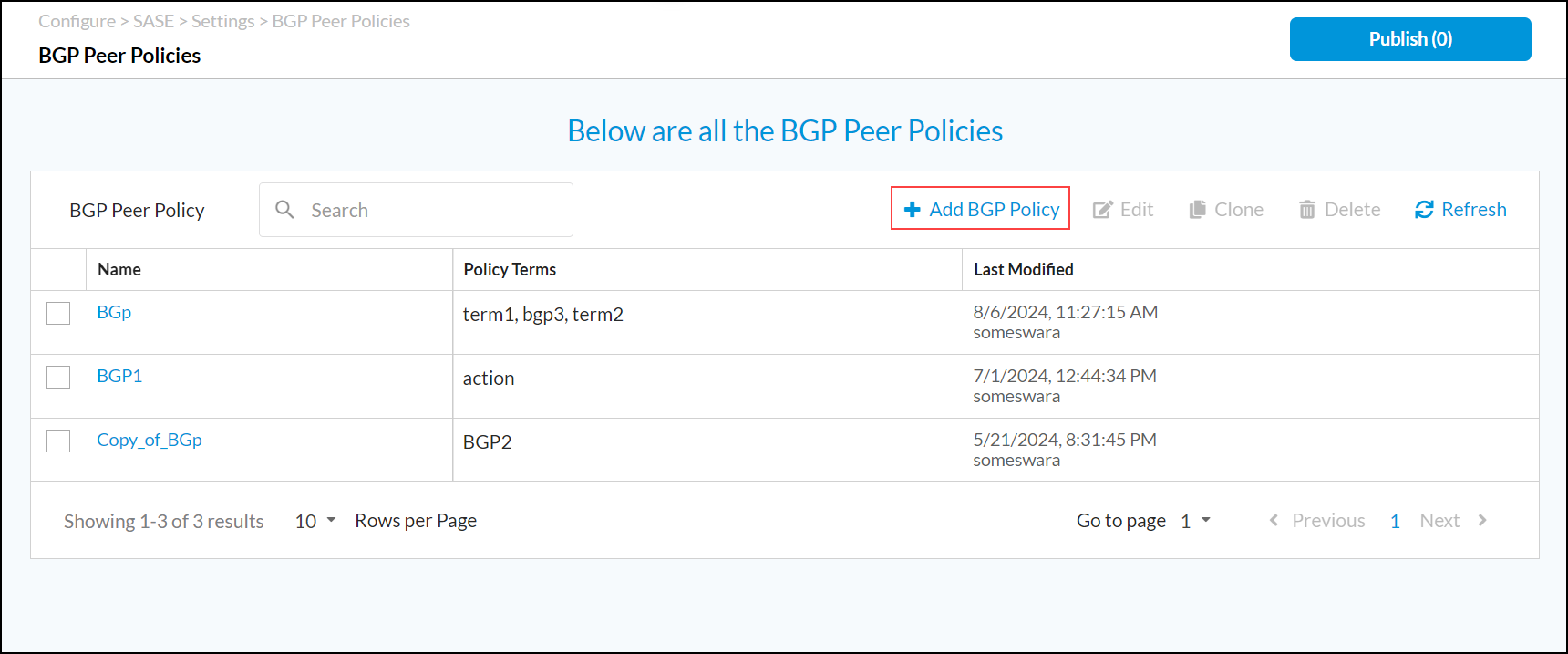This screenshot has height=654, width=1568.
Task: Sort by the Last Modified column header
Action: pos(1023,269)
